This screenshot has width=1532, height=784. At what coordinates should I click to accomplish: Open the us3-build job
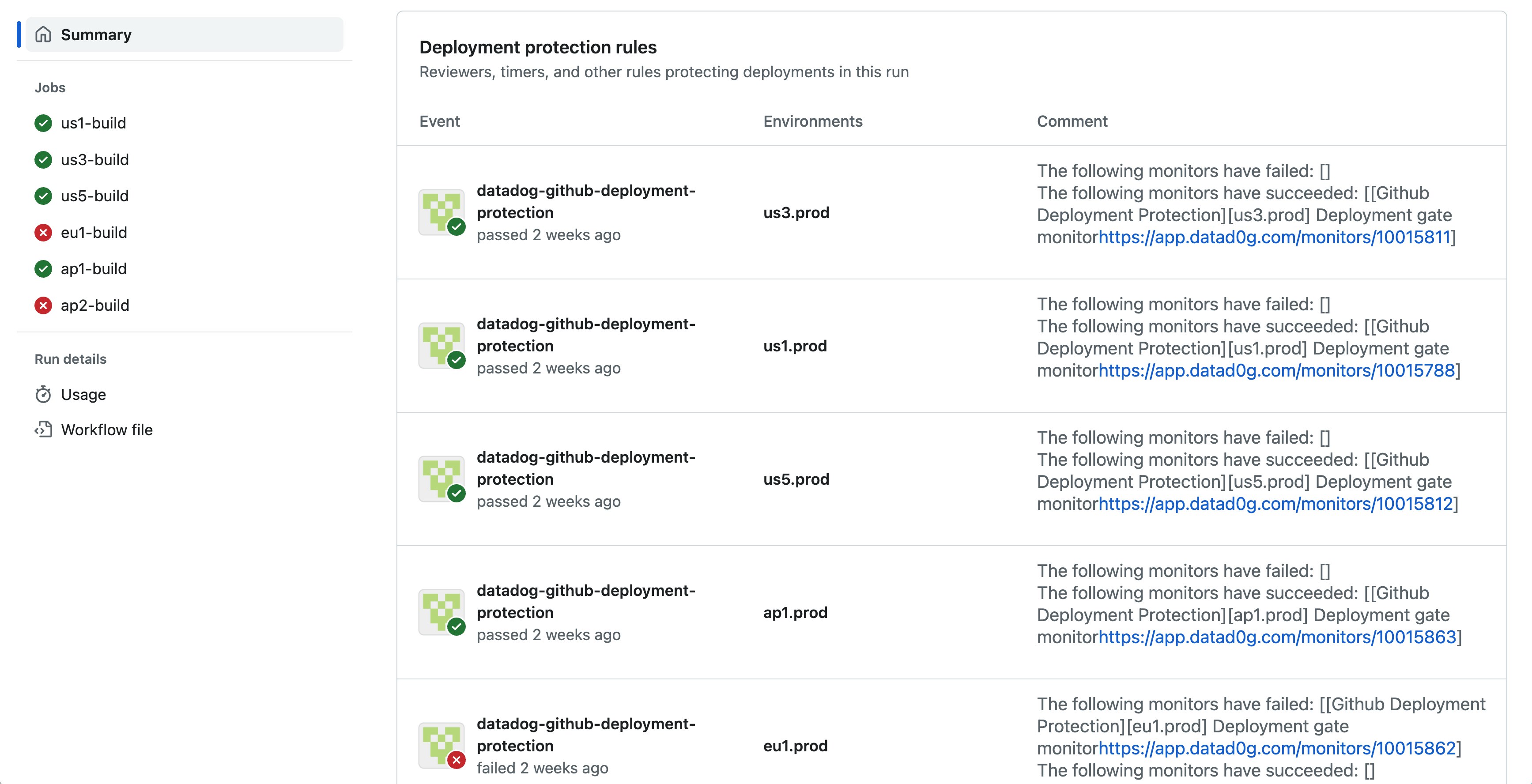click(94, 159)
